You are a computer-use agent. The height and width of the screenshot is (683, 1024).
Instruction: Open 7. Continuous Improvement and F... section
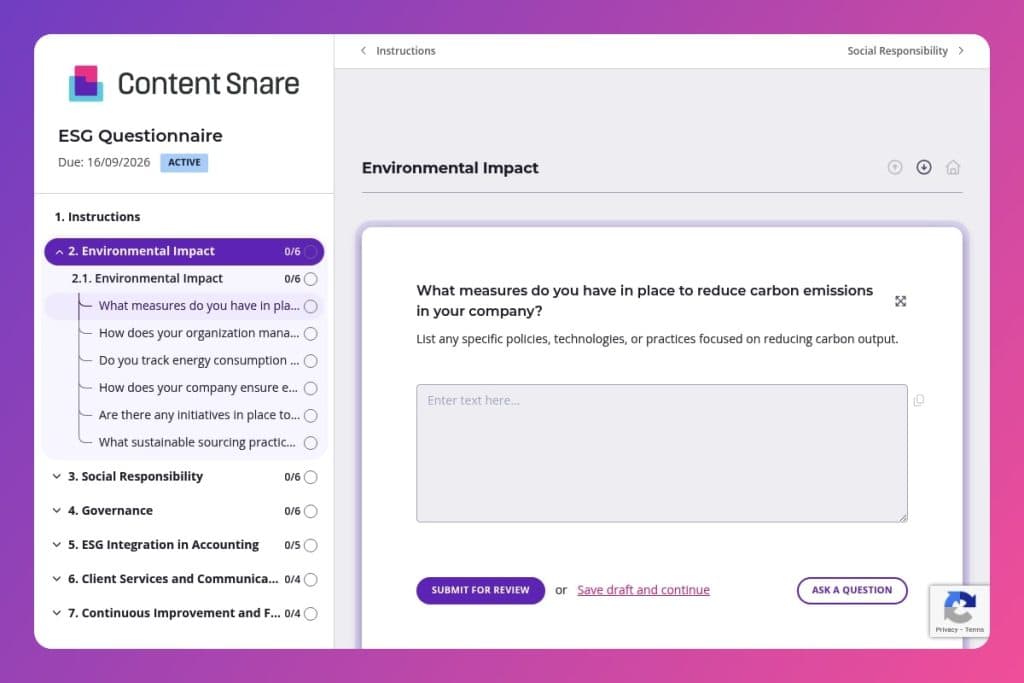pos(174,613)
